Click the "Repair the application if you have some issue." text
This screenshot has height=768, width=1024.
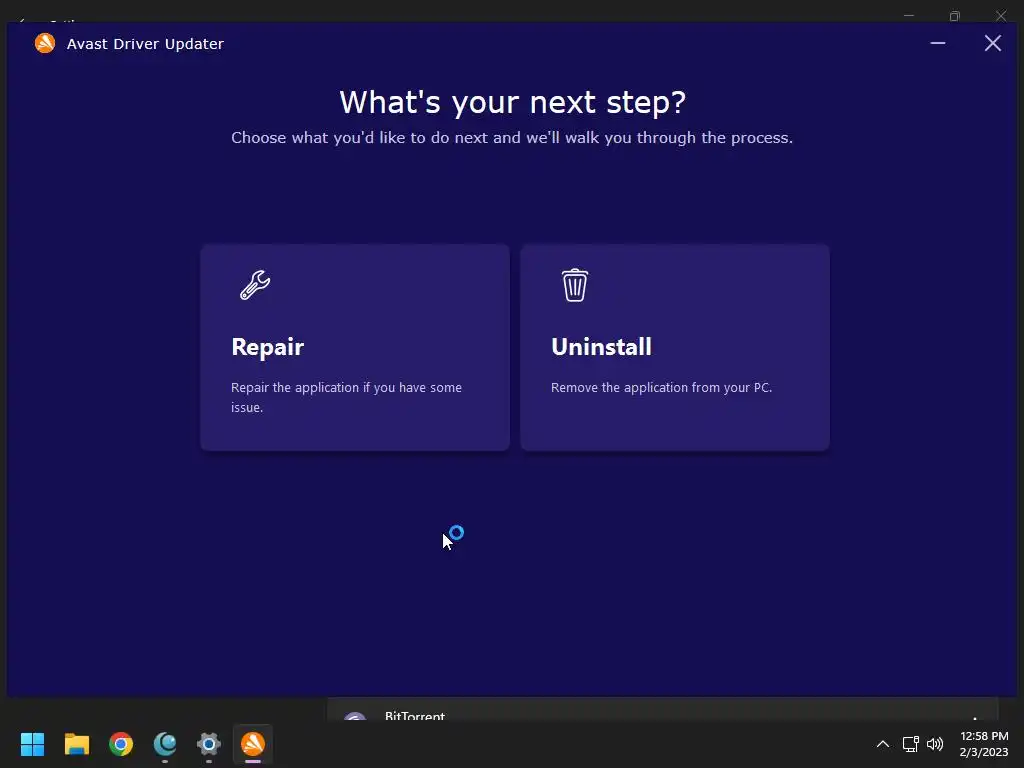pyautogui.click(x=346, y=397)
